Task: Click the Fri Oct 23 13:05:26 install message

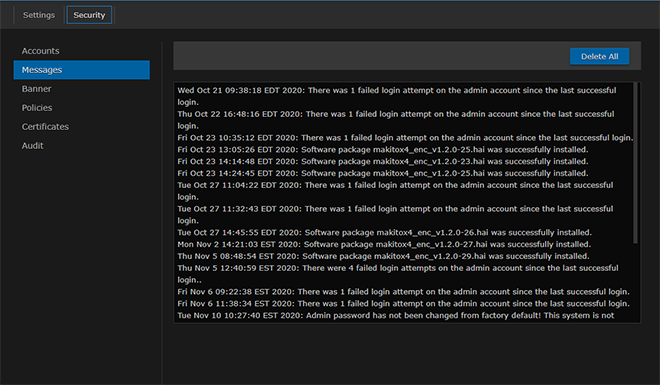Action: coord(383,150)
